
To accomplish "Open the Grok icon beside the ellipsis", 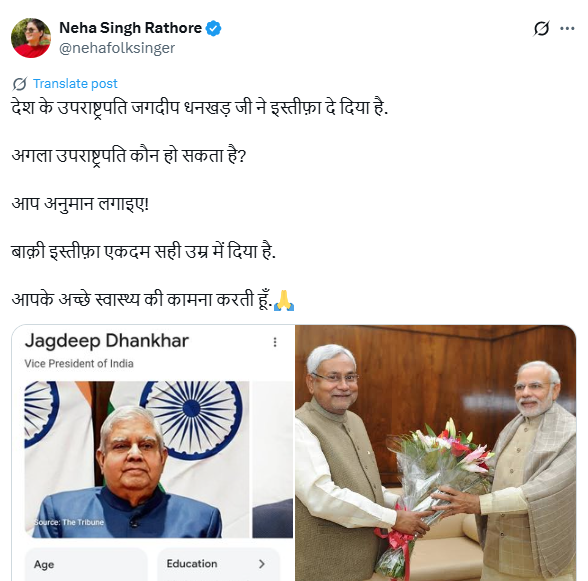I will (541, 29).
